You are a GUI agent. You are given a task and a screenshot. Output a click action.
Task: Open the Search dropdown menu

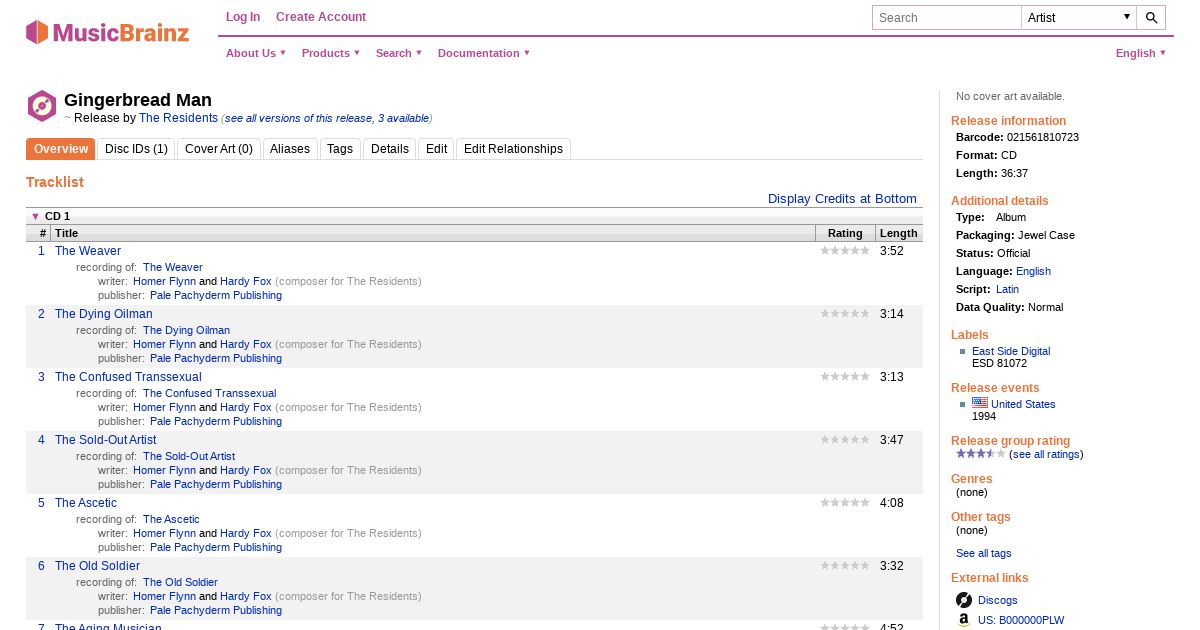pyautogui.click(x=399, y=53)
